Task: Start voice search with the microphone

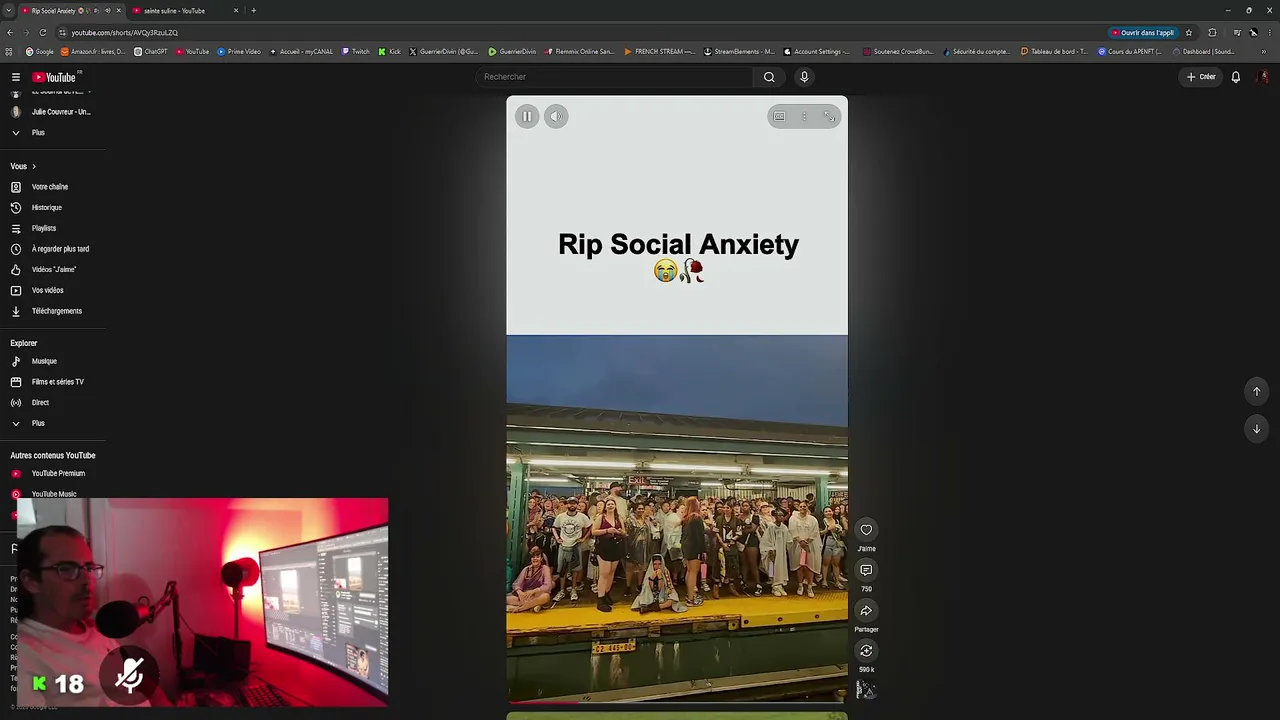Action: 804,77
